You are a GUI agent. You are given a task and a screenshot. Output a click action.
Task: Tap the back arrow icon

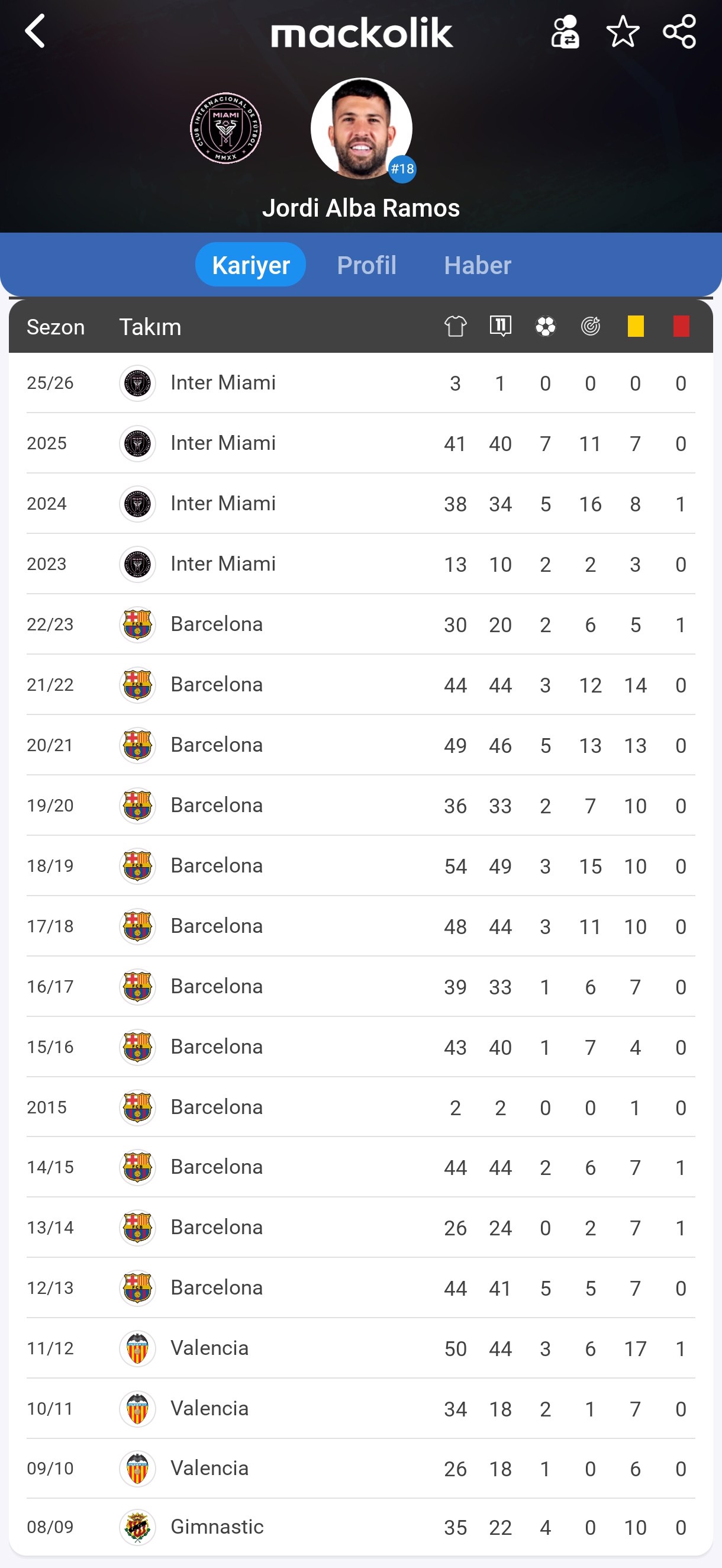pos(36,31)
